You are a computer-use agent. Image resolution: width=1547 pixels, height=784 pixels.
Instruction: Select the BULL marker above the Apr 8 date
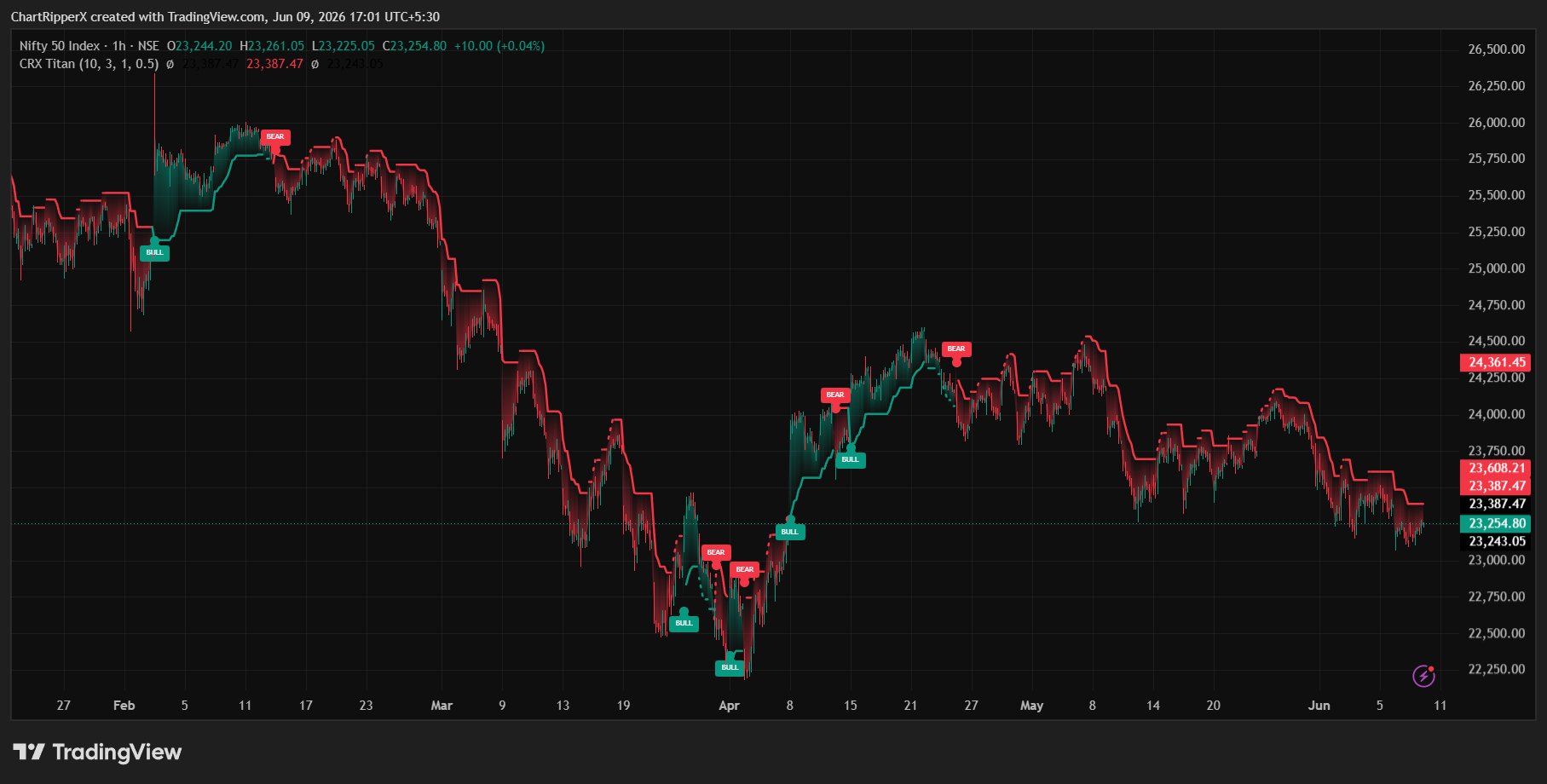coord(790,532)
